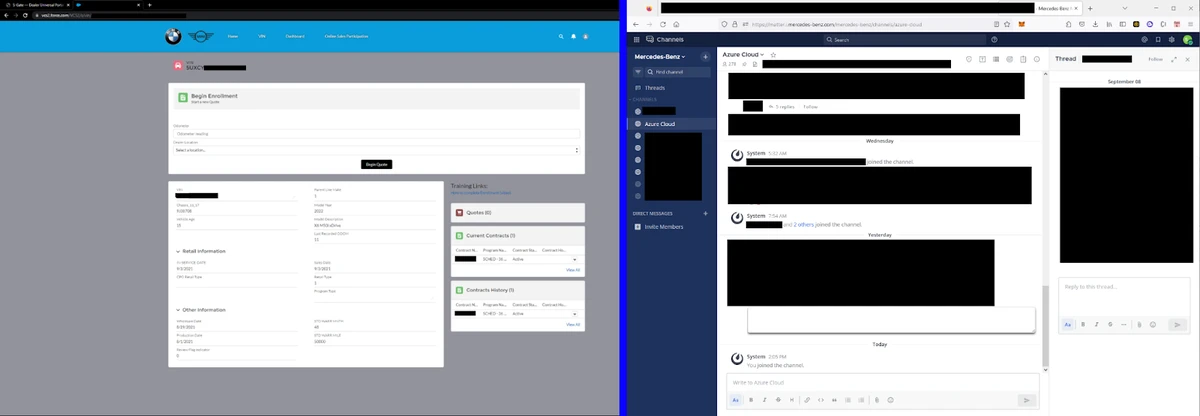This screenshot has width=1200, height=416.
Task: Click the BMW logo in header
Action: 173,37
